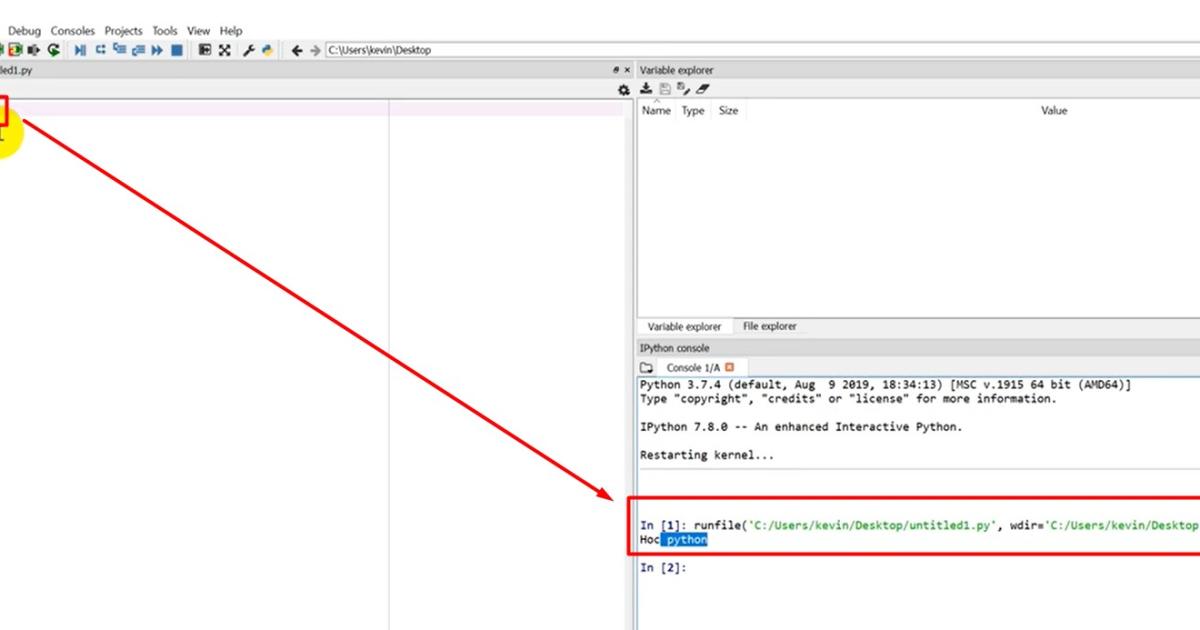Open the Help menu
Image resolution: width=1200 pixels, height=630 pixels.
(231, 31)
